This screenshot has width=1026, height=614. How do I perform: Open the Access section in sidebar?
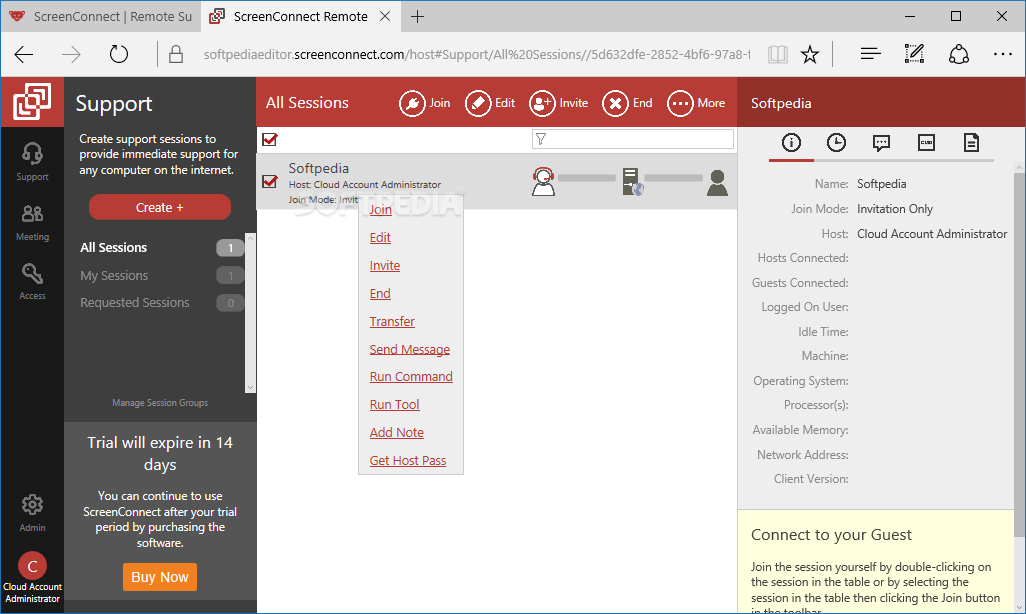pyautogui.click(x=32, y=281)
